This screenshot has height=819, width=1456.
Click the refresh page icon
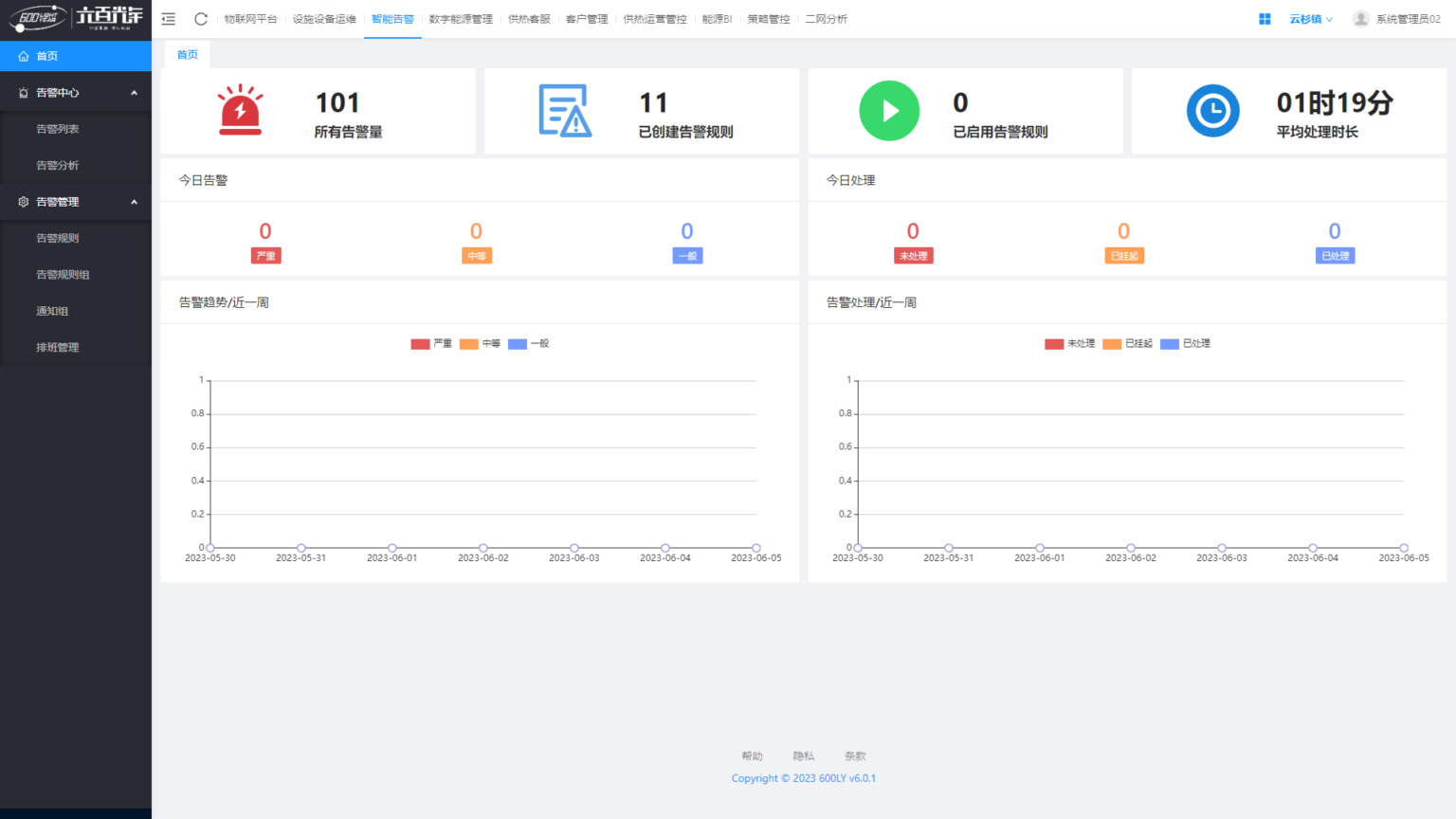pyautogui.click(x=201, y=19)
